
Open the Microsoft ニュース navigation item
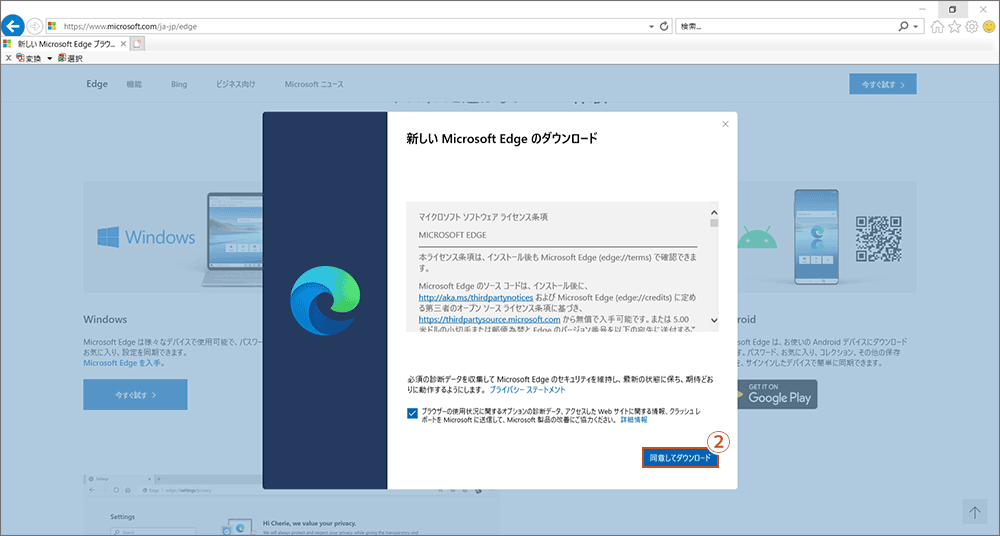point(314,84)
